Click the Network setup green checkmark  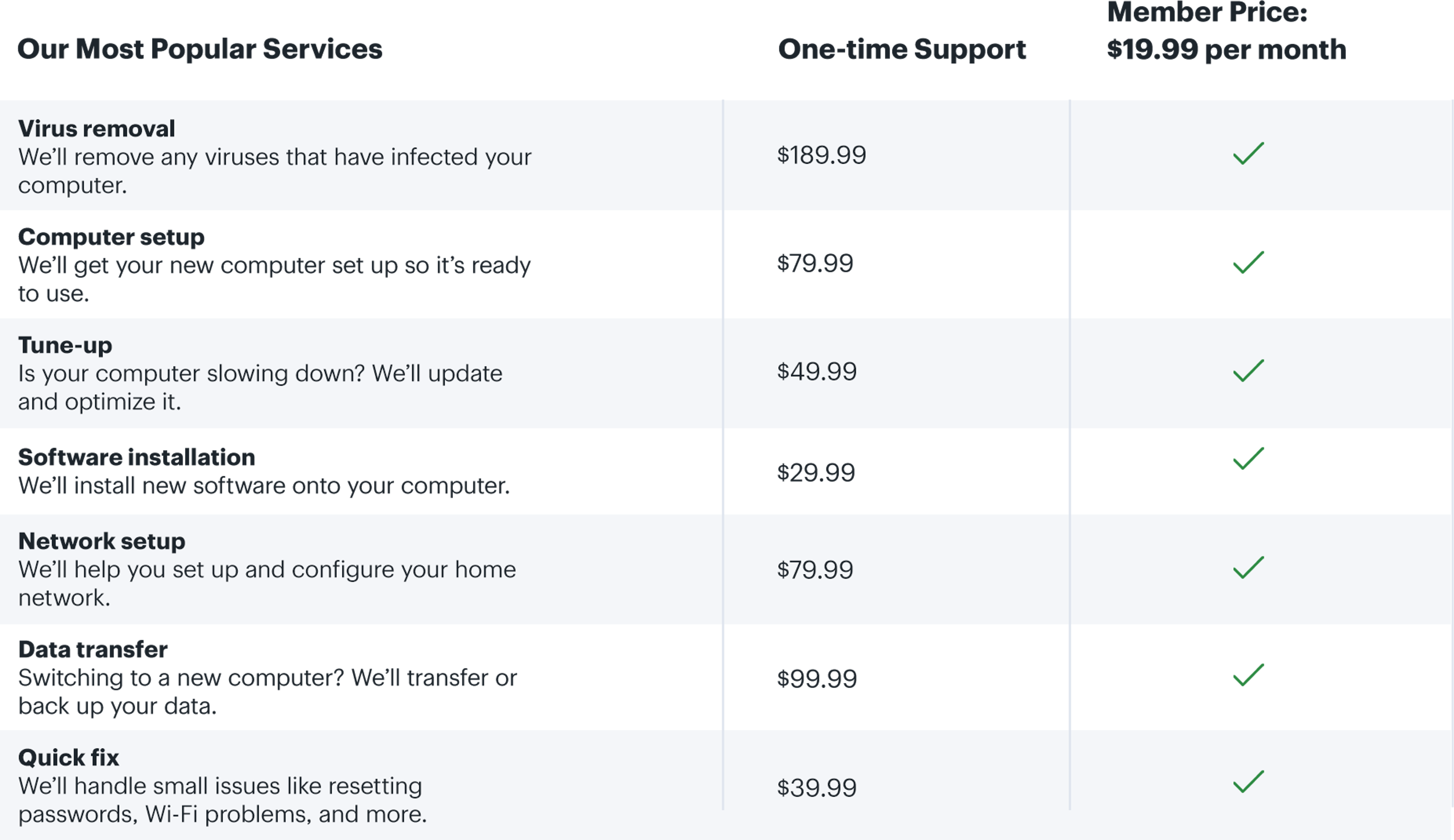pos(1248,568)
